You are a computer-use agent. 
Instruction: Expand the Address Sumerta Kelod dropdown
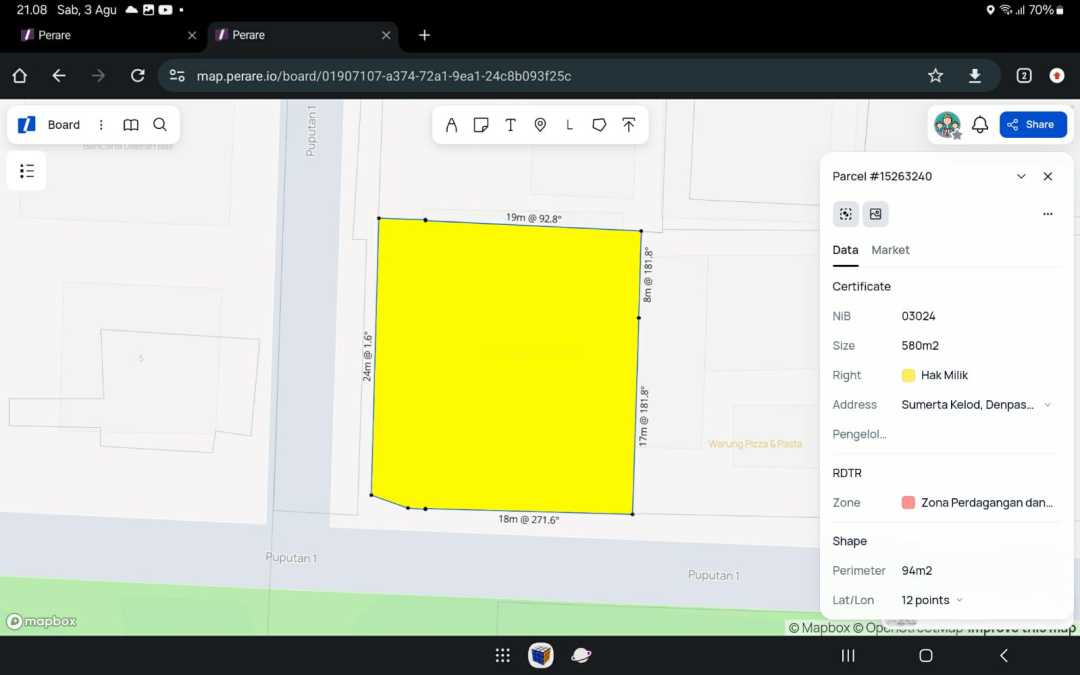[1047, 405]
